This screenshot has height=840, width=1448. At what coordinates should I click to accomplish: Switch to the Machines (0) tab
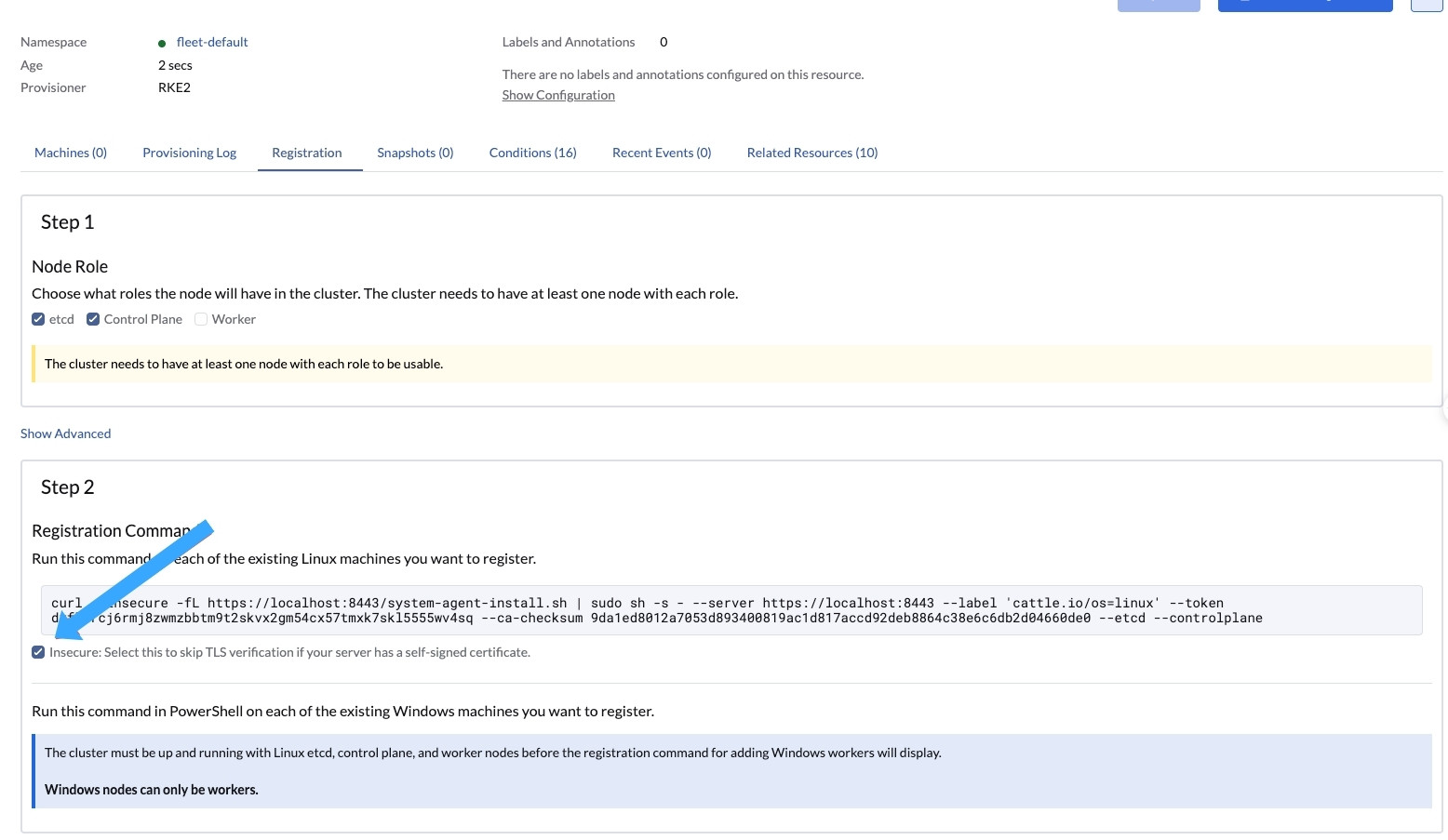coord(71,153)
